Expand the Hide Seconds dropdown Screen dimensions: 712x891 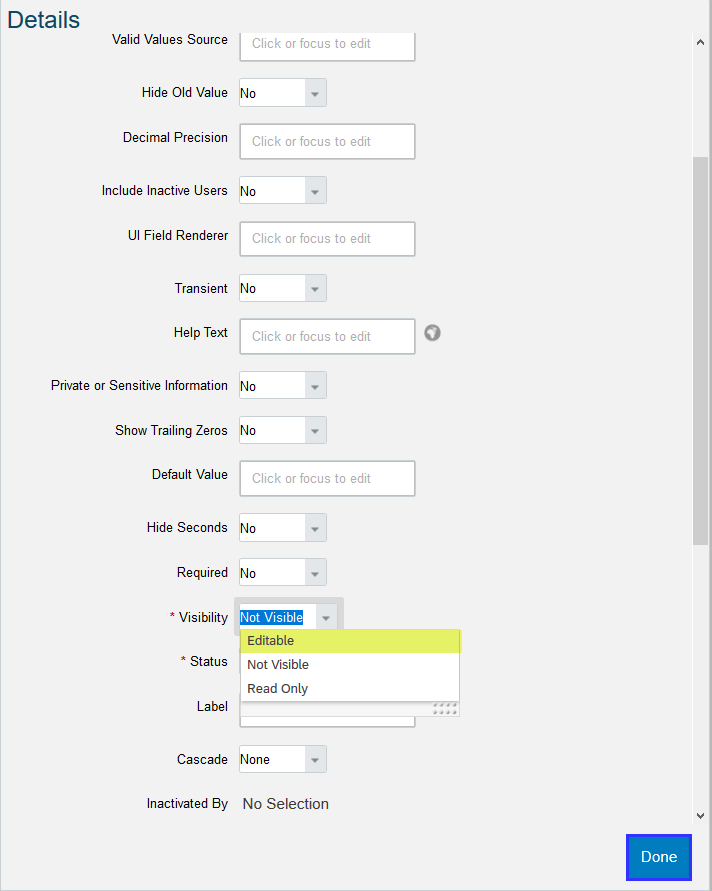pyautogui.click(x=315, y=528)
